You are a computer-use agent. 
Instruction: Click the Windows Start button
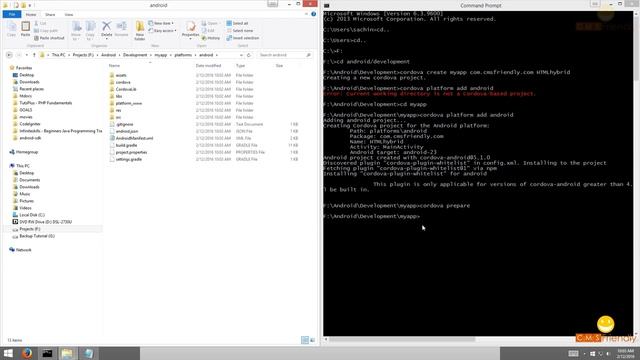coord(8,353)
